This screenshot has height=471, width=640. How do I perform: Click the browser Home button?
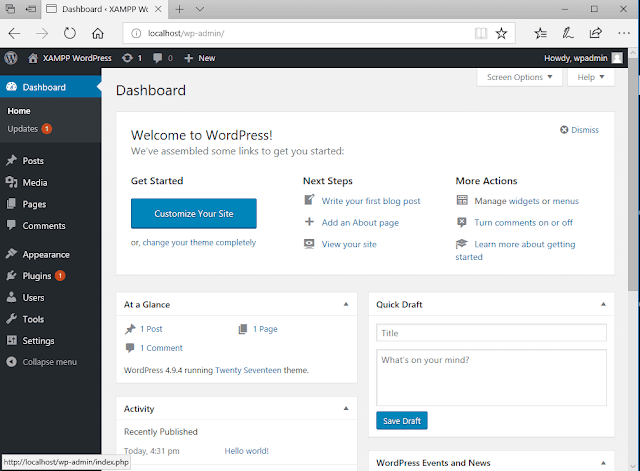click(x=98, y=33)
